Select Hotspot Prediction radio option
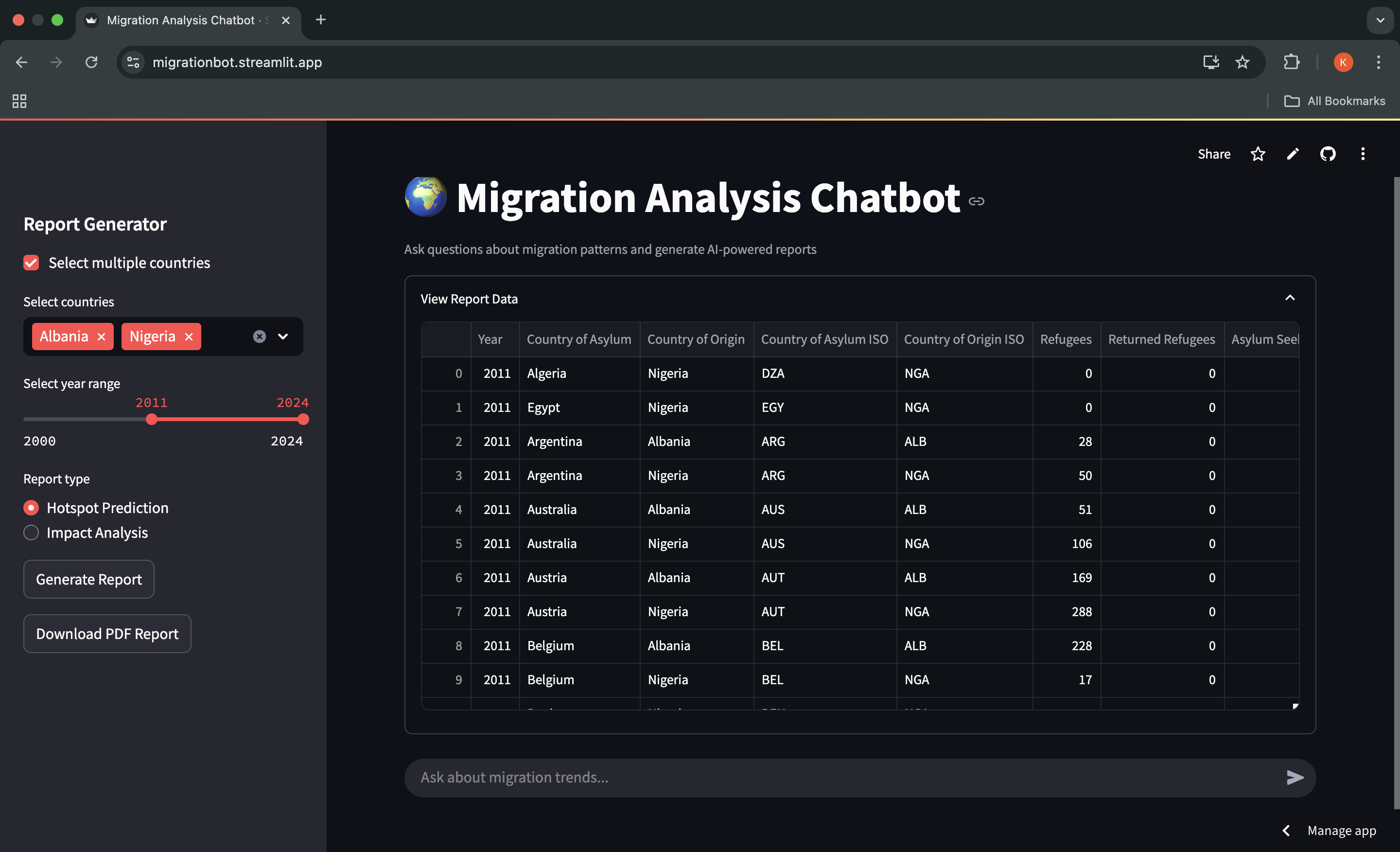Viewport: 1400px width, 852px height. [x=31, y=508]
